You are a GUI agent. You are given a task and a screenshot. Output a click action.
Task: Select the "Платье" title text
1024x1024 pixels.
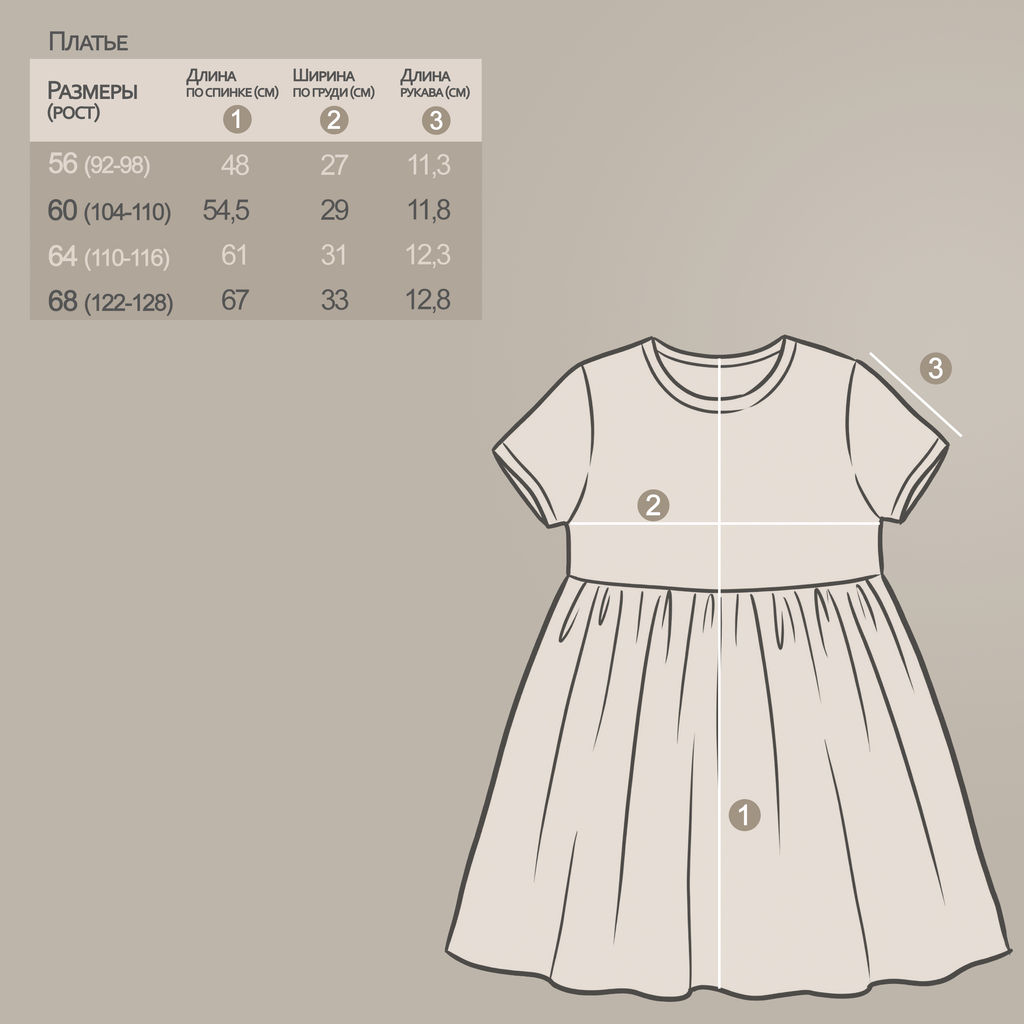click(88, 42)
